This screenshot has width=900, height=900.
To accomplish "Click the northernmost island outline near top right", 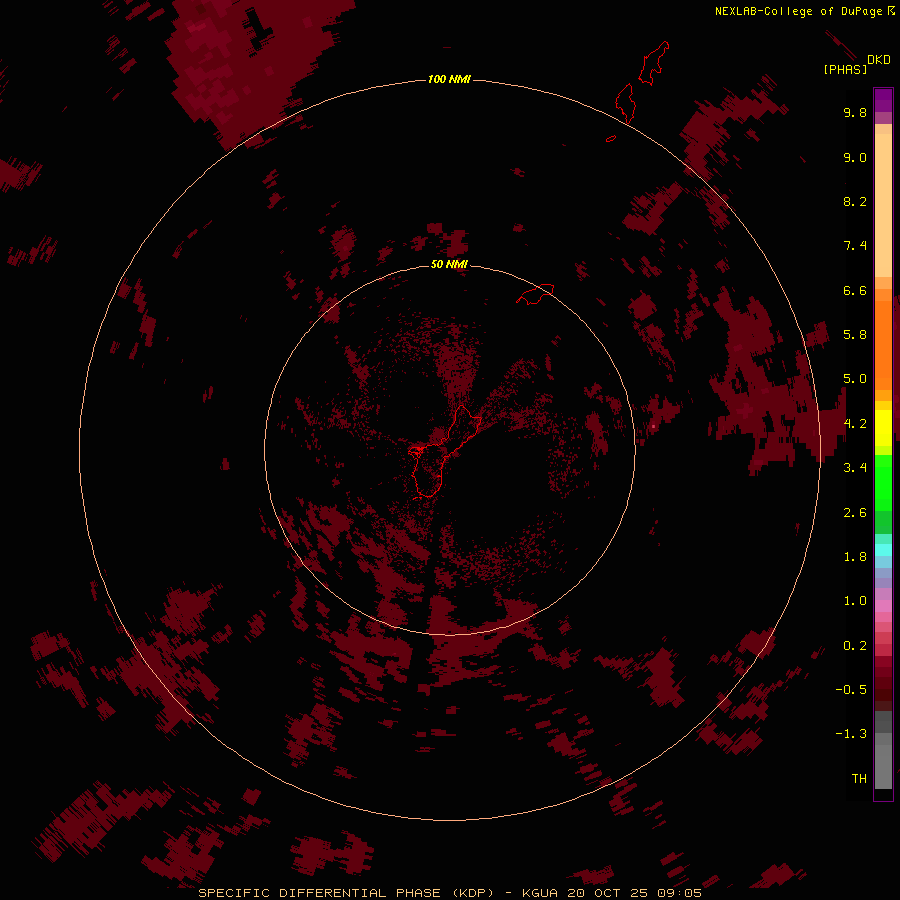I will coord(654,63).
